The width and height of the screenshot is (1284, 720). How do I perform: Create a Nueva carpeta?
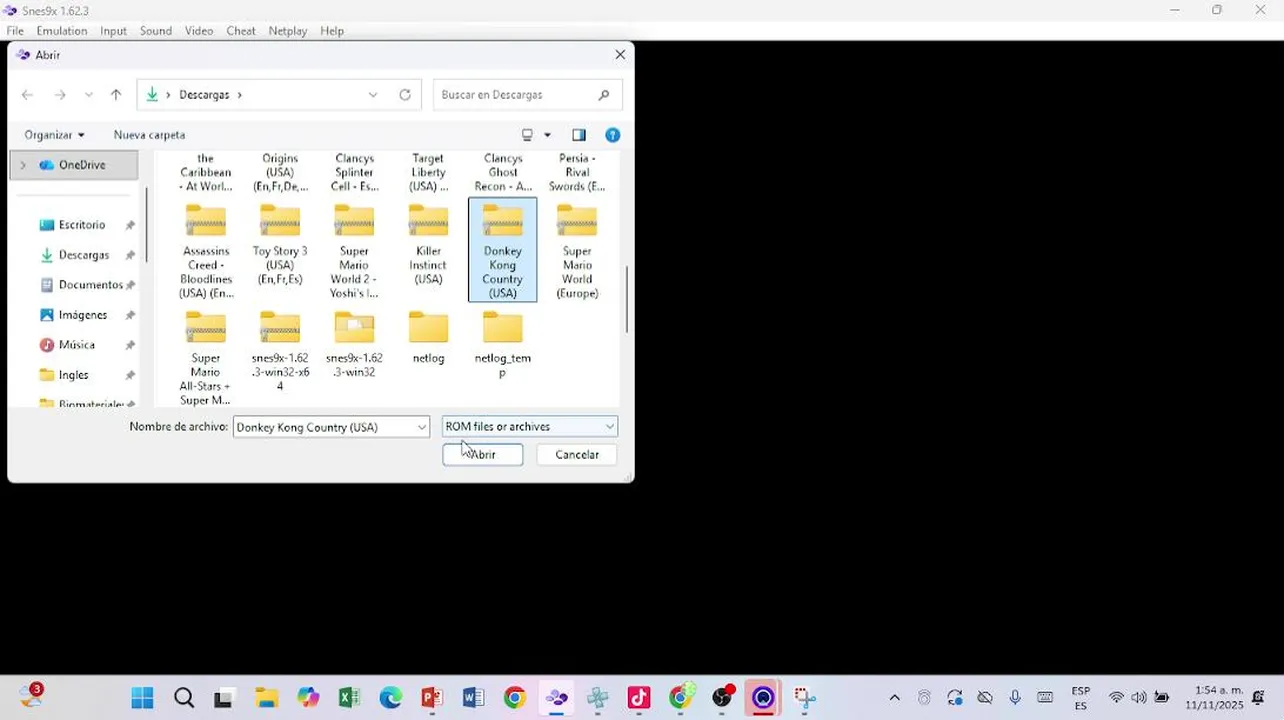[x=149, y=135]
